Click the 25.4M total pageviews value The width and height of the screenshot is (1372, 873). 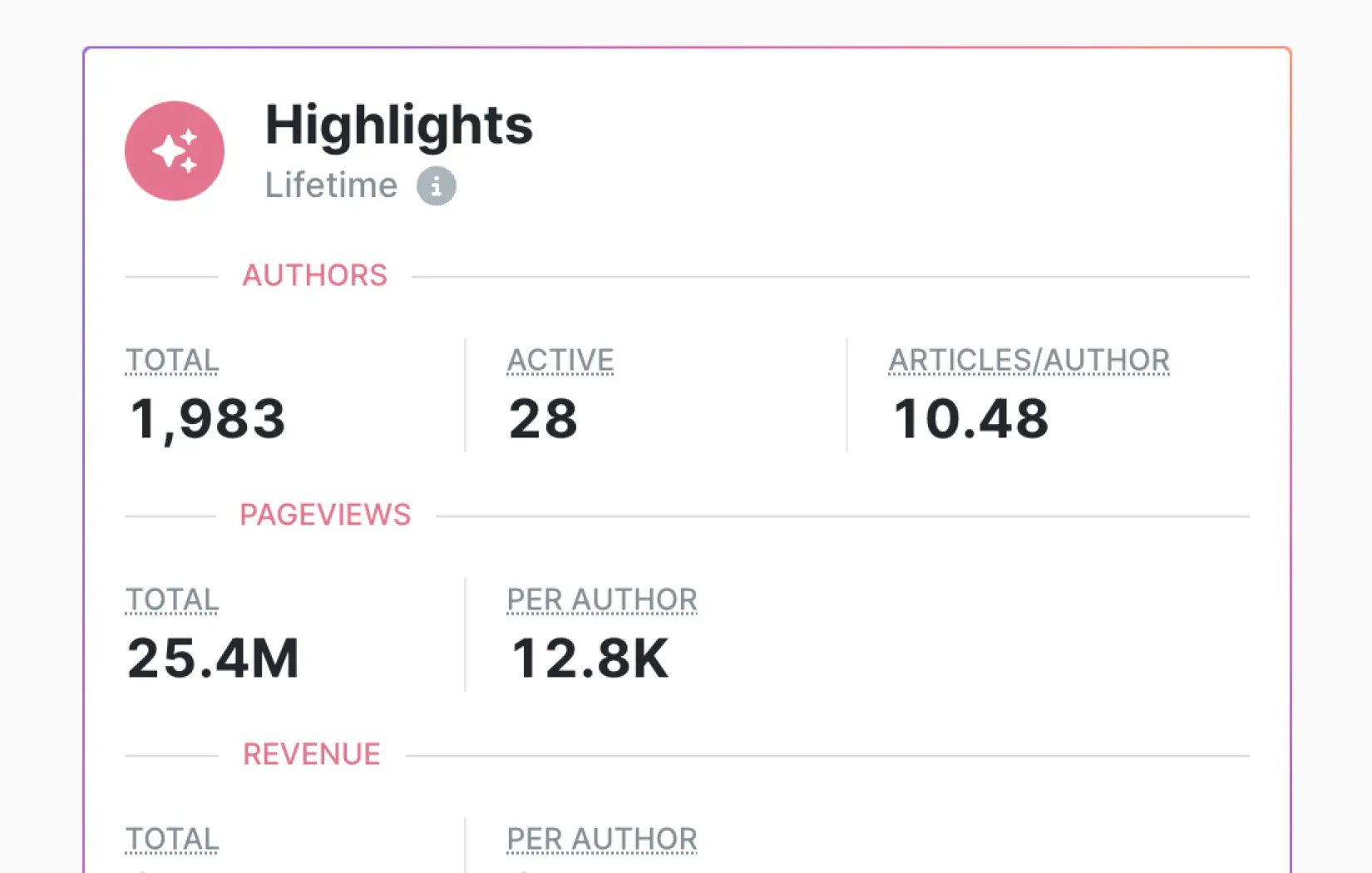[x=213, y=658]
